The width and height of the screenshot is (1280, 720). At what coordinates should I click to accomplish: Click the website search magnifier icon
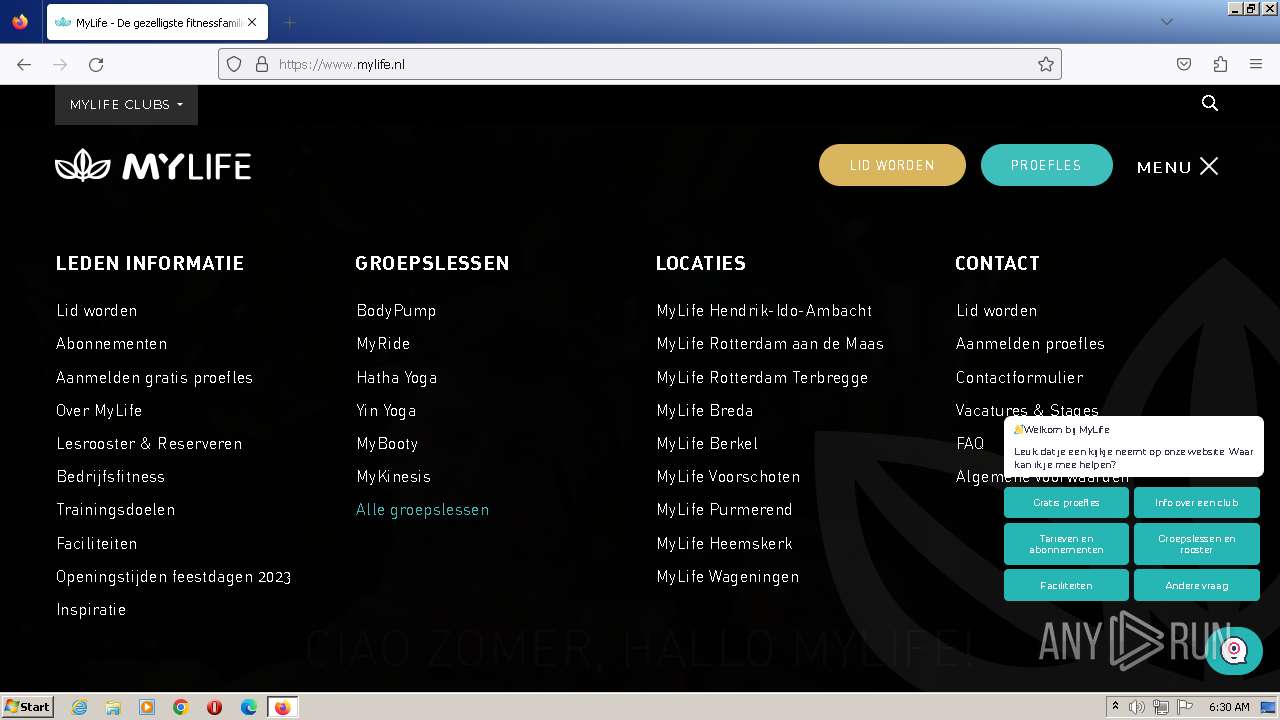click(1210, 103)
